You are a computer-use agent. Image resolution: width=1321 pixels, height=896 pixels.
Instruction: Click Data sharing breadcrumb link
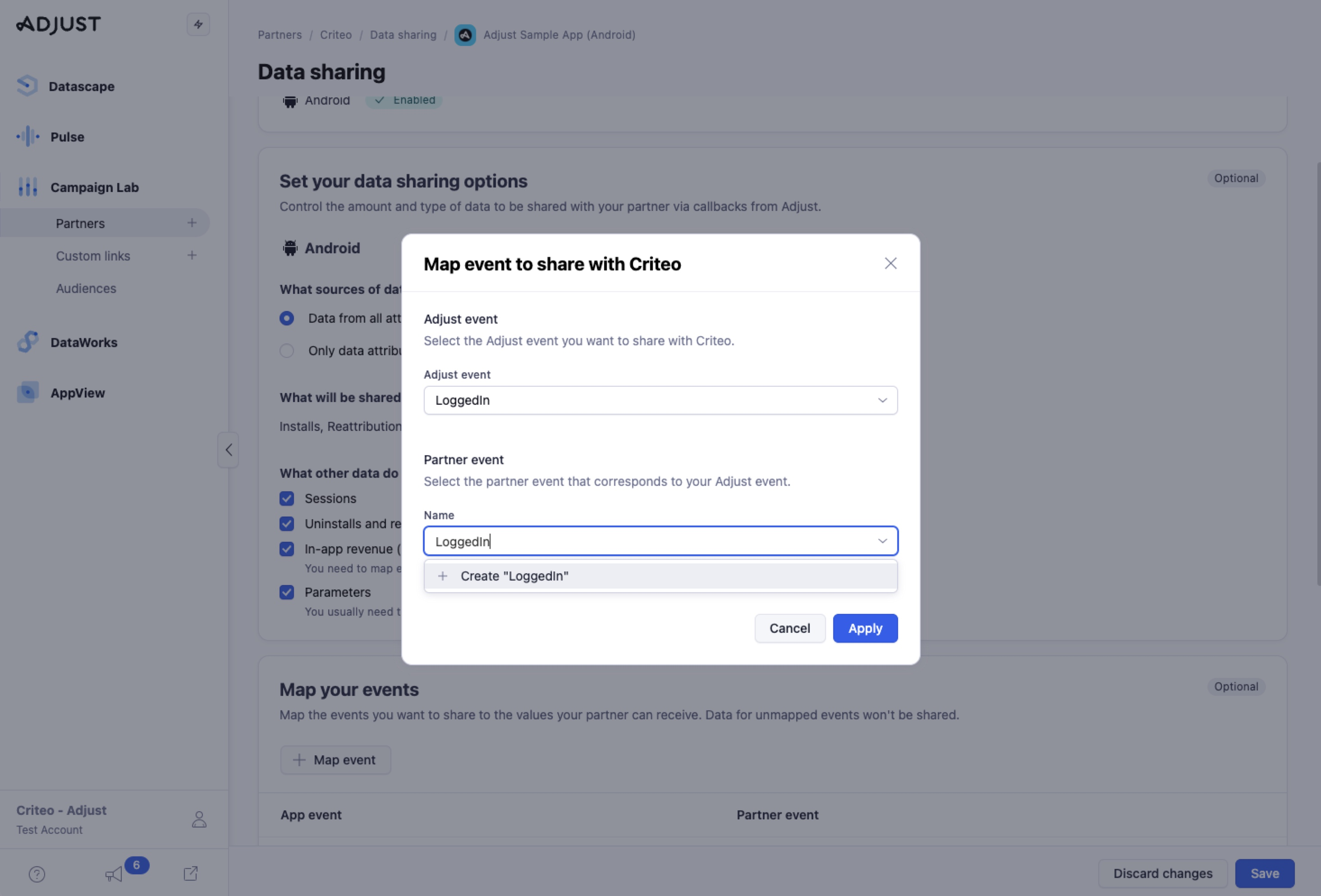point(403,35)
